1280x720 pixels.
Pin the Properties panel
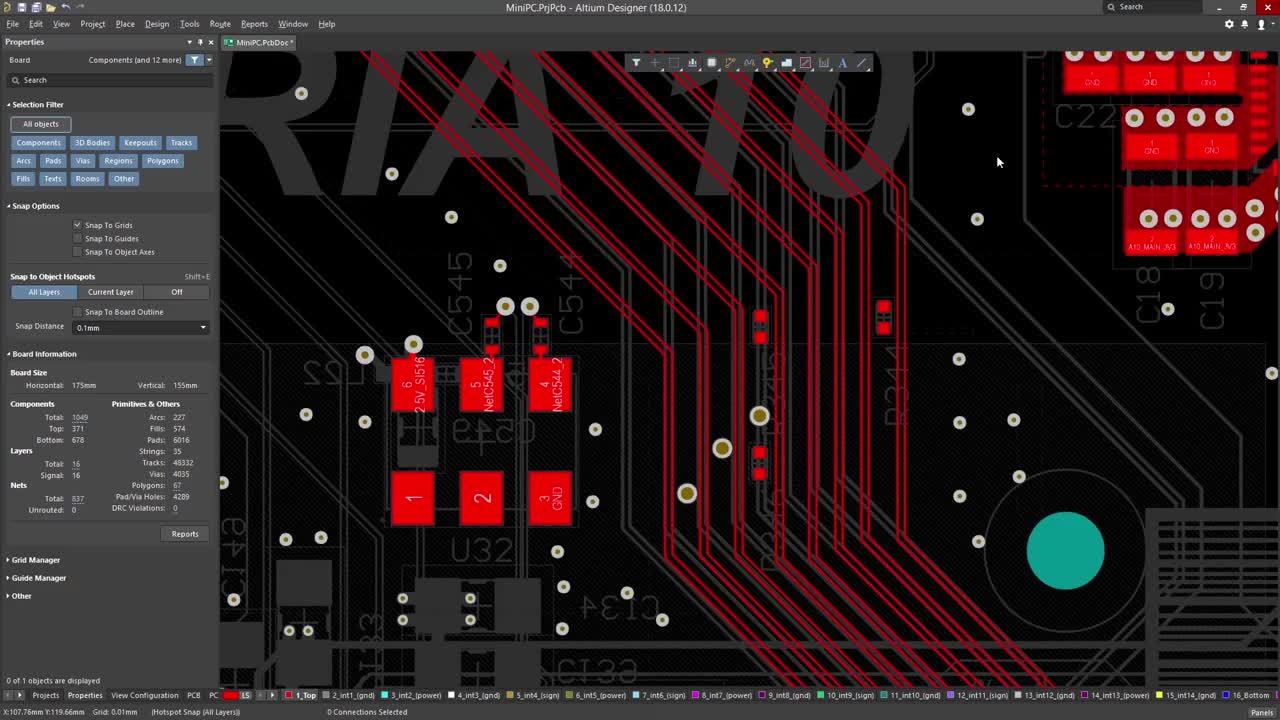pyautogui.click(x=200, y=42)
